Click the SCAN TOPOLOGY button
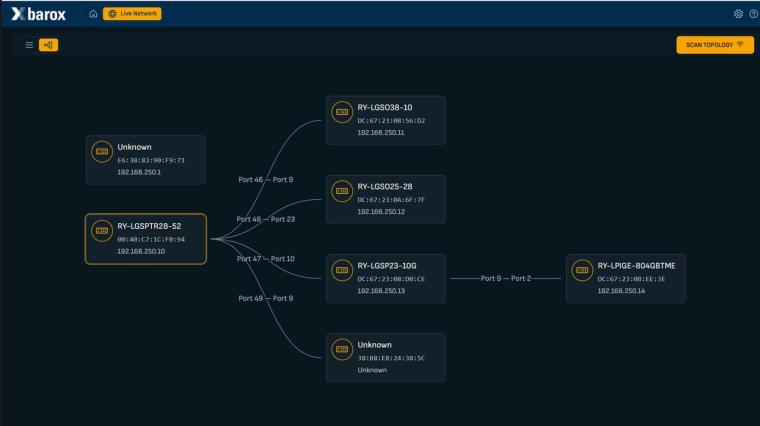760x426 pixels. (715, 45)
